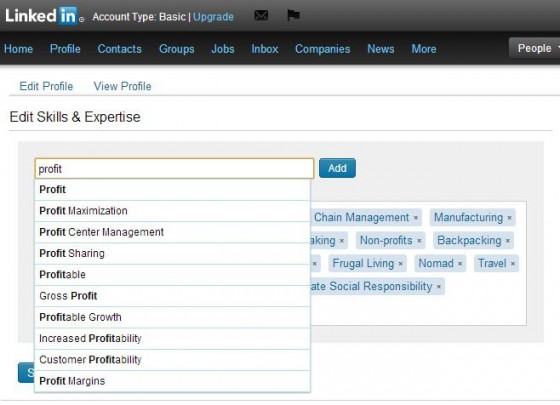
Task: Pick the 'Profitable' suggestion
Action: pos(172,275)
